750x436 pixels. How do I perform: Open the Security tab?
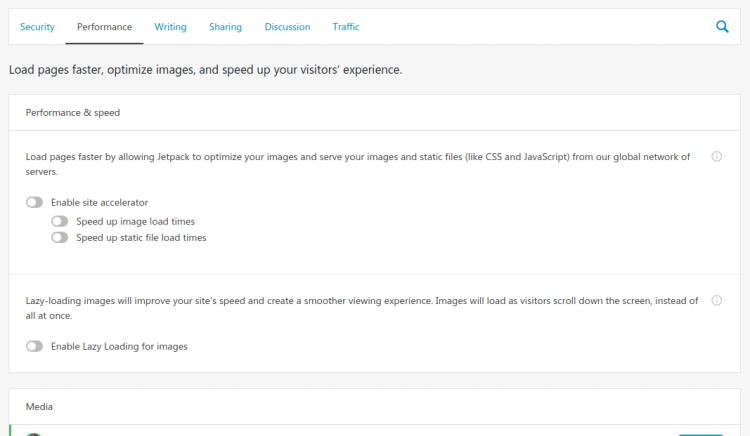(x=37, y=27)
